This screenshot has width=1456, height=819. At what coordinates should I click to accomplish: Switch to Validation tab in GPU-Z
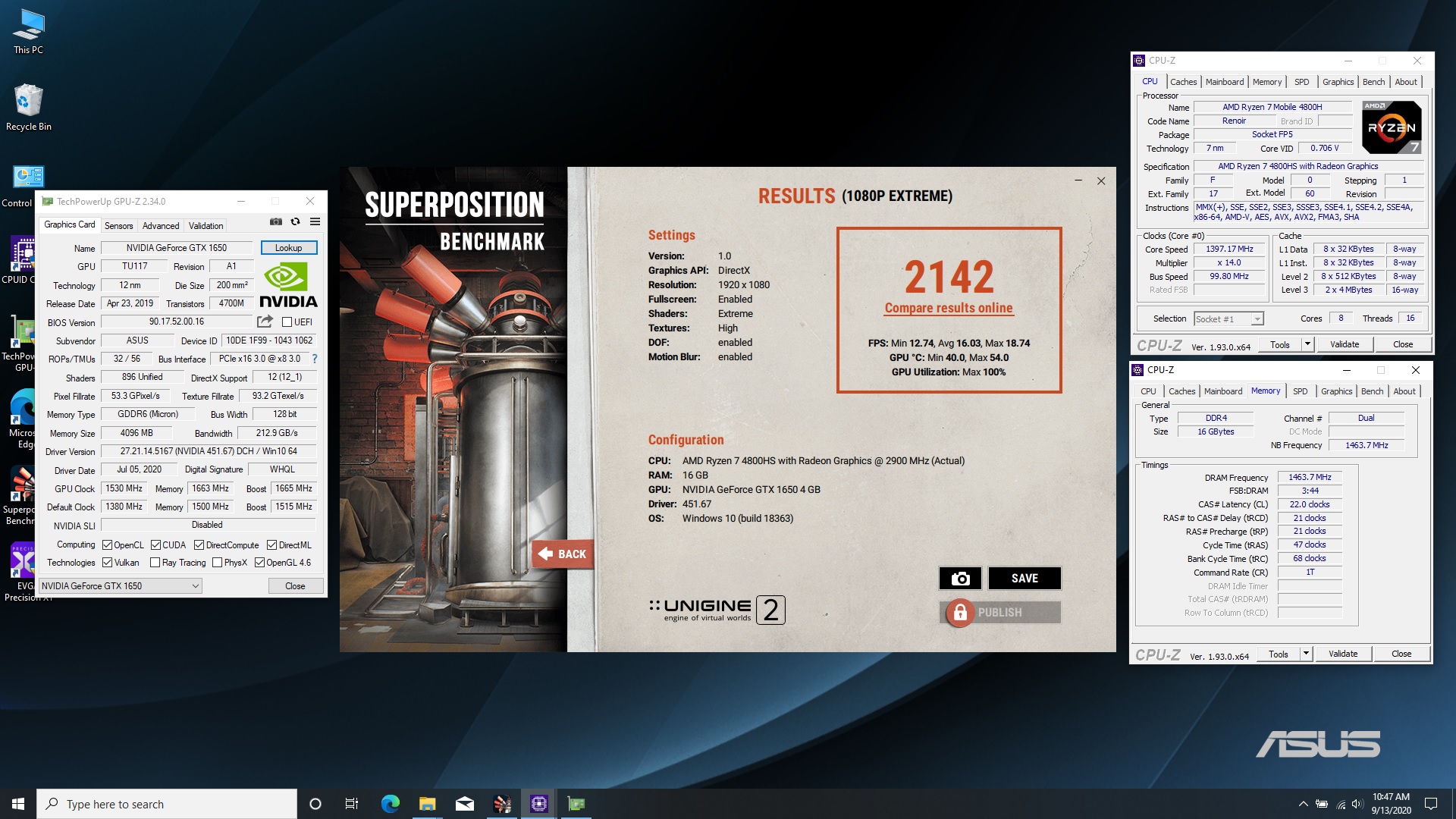(x=206, y=226)
